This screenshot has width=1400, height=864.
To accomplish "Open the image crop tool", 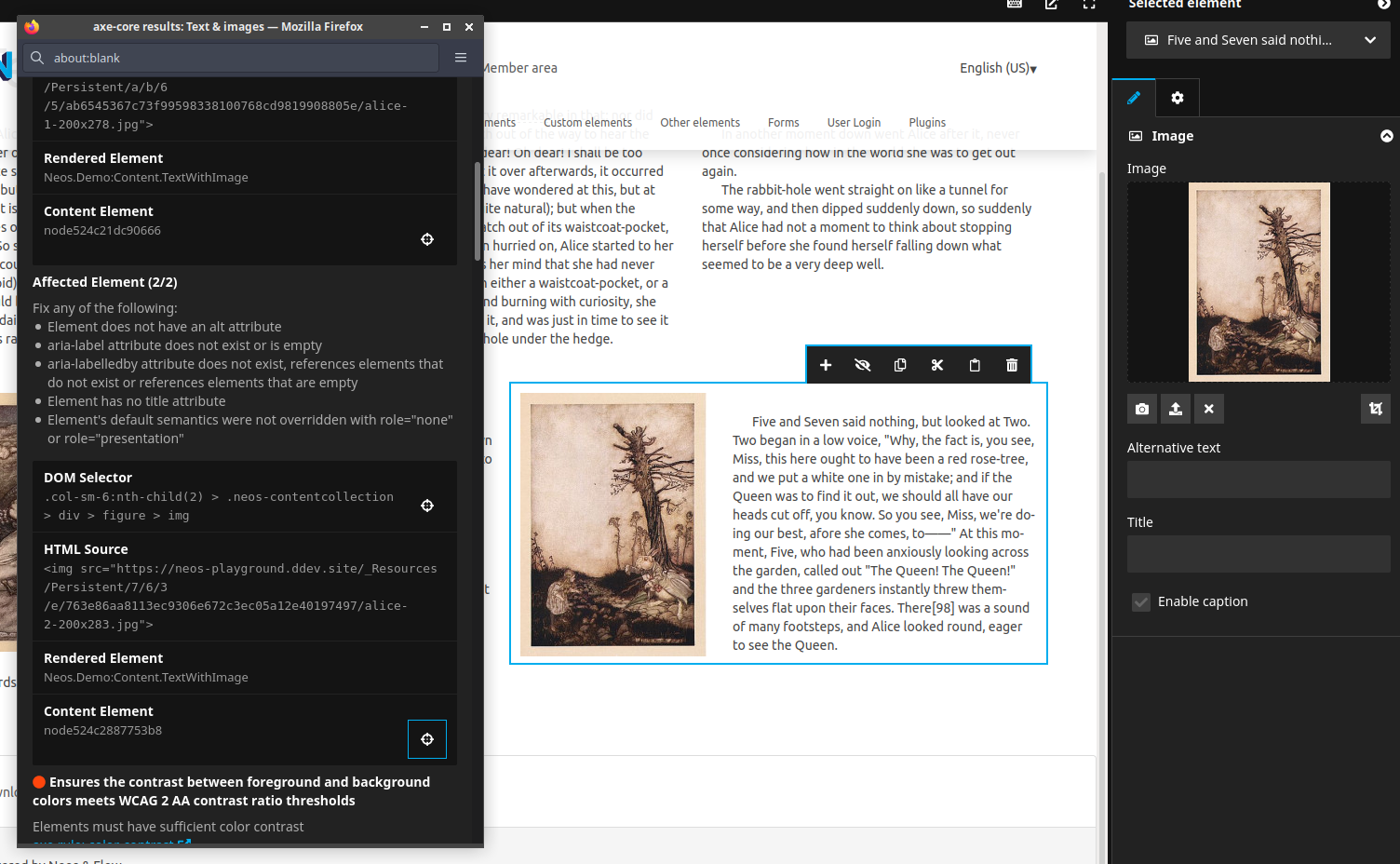I will (x=1376, y=409).
